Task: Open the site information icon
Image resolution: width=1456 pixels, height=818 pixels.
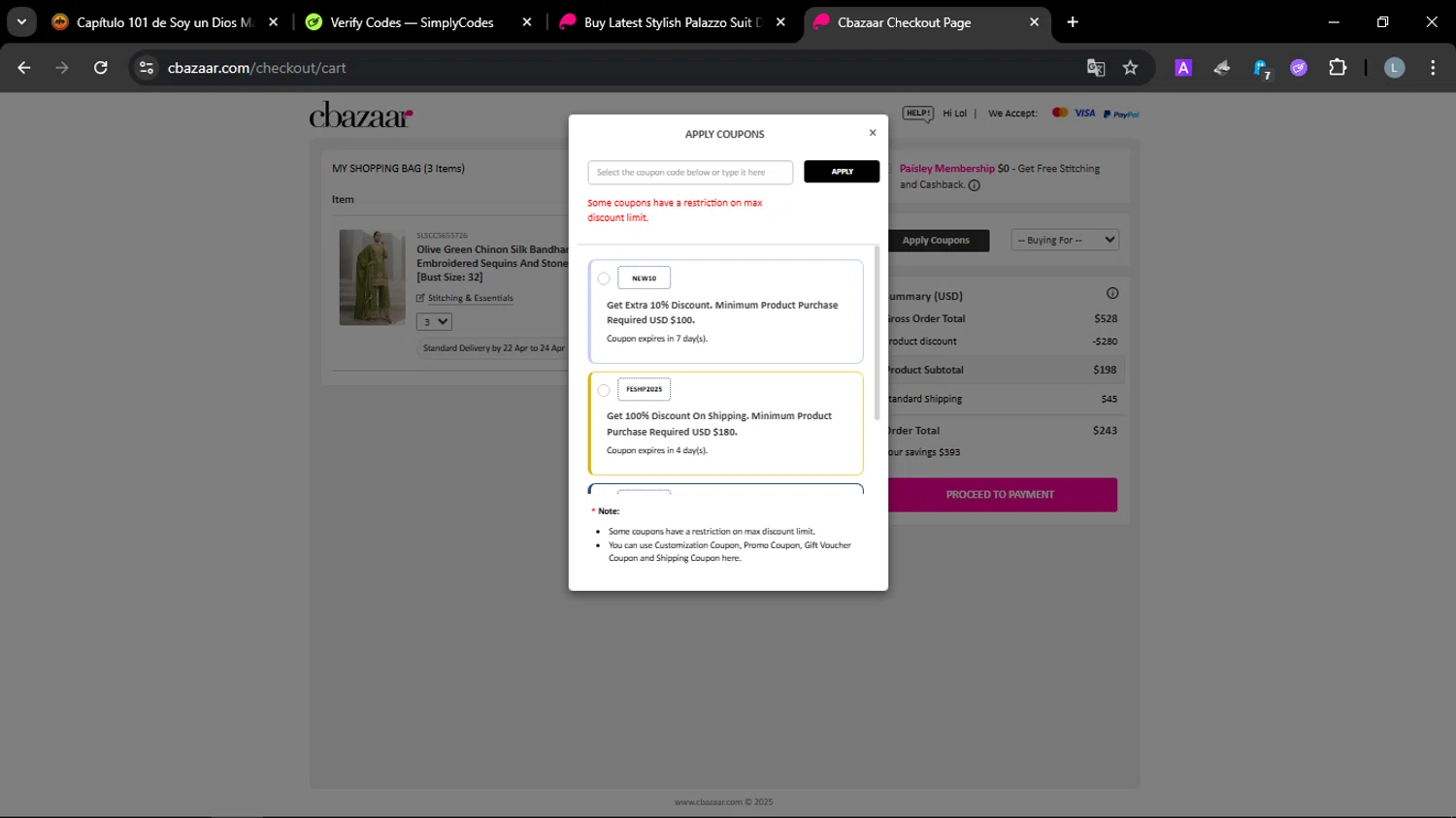Action: tap(147, 67)
